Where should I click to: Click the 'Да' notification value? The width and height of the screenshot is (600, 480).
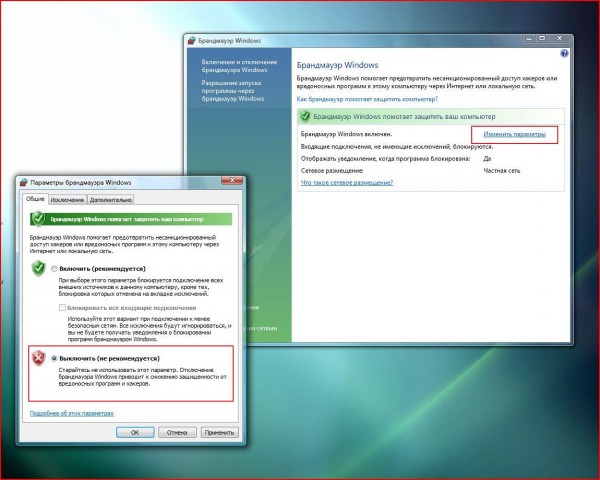[x=487, y=158]
